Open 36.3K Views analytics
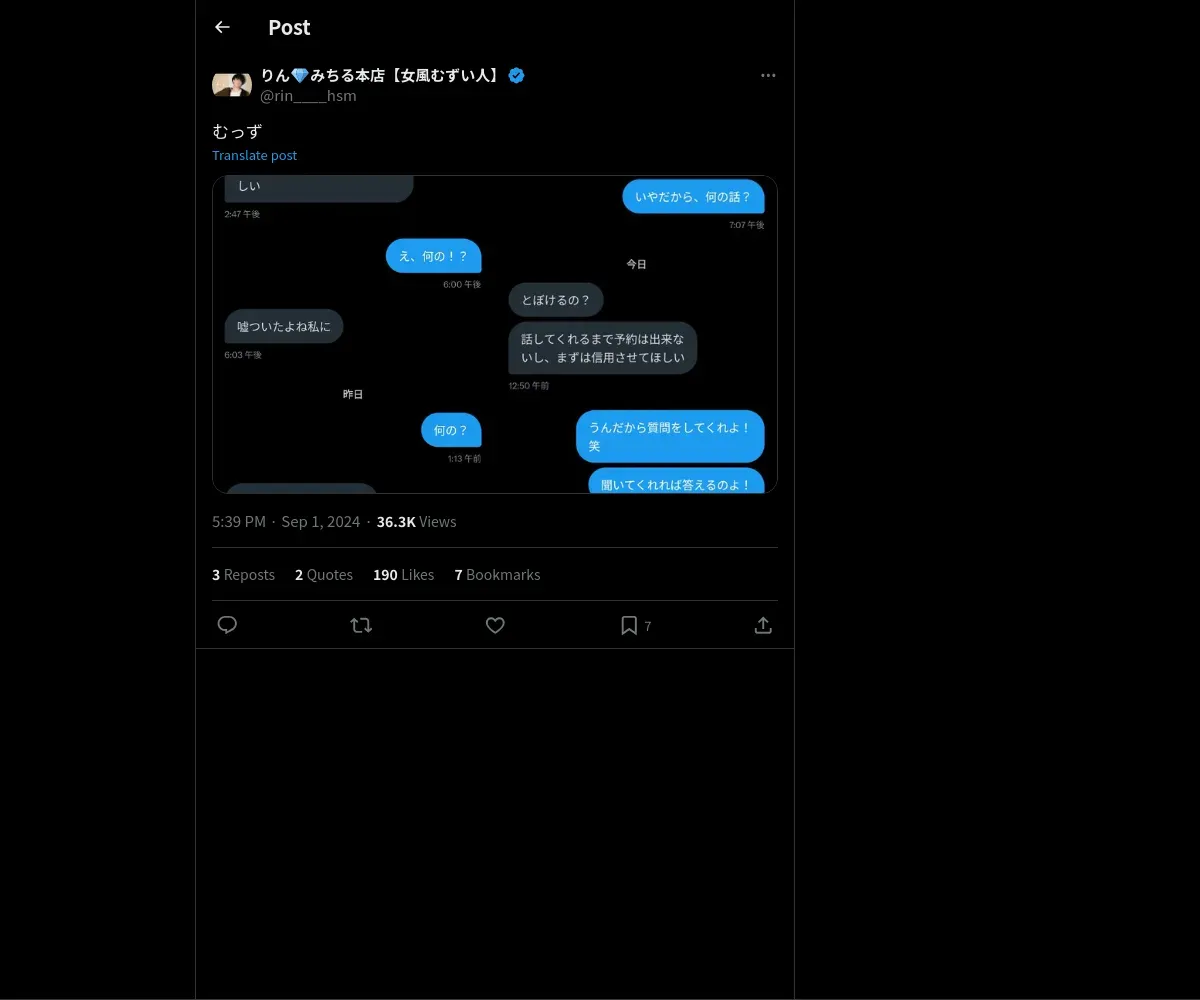Screen dimensions: 1200x1000 [x=416, y=522]
